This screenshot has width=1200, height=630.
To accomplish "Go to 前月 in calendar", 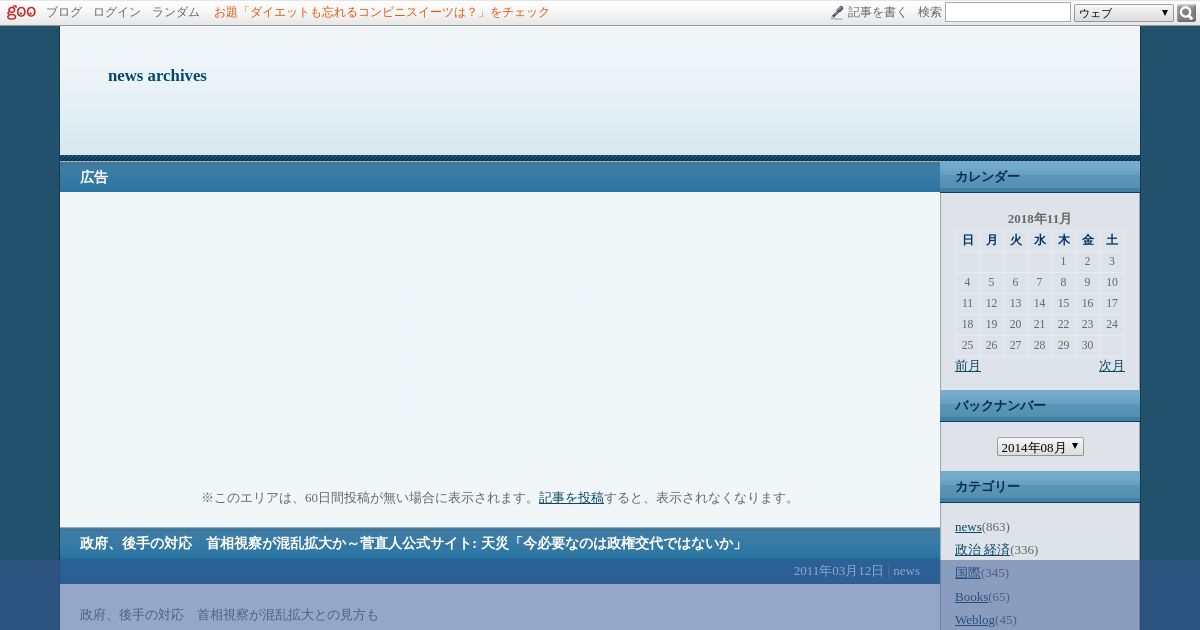I will click(x=968, y=366).
